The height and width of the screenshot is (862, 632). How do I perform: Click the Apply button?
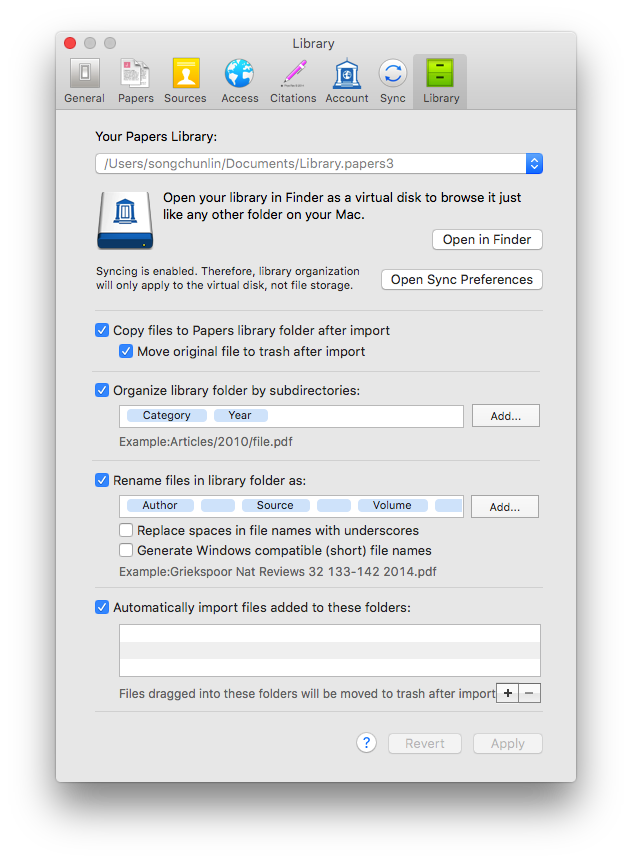(x=508, y=743)
